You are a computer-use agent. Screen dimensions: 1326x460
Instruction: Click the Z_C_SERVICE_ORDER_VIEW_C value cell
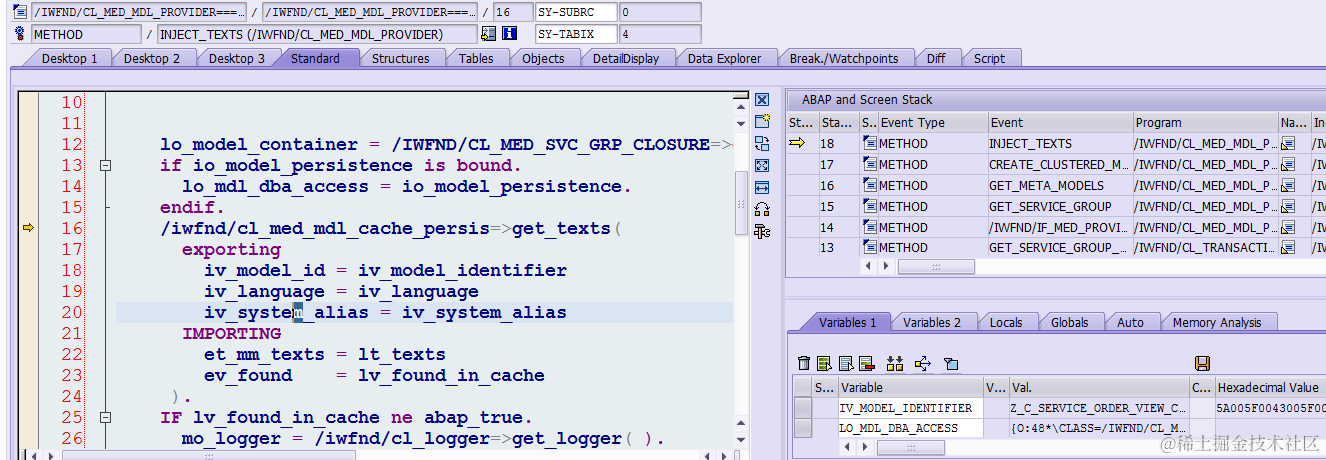[1098, 408]
